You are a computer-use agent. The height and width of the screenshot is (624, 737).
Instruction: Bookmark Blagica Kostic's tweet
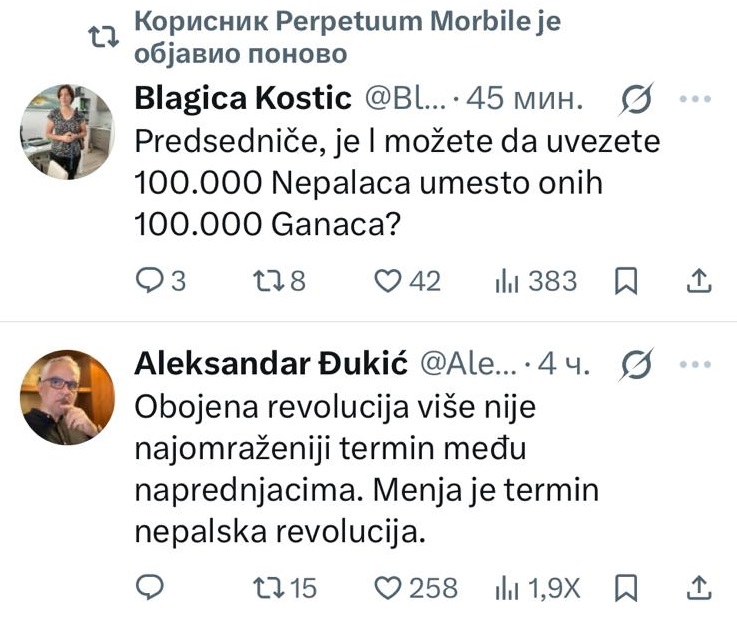tap(626, 281)
